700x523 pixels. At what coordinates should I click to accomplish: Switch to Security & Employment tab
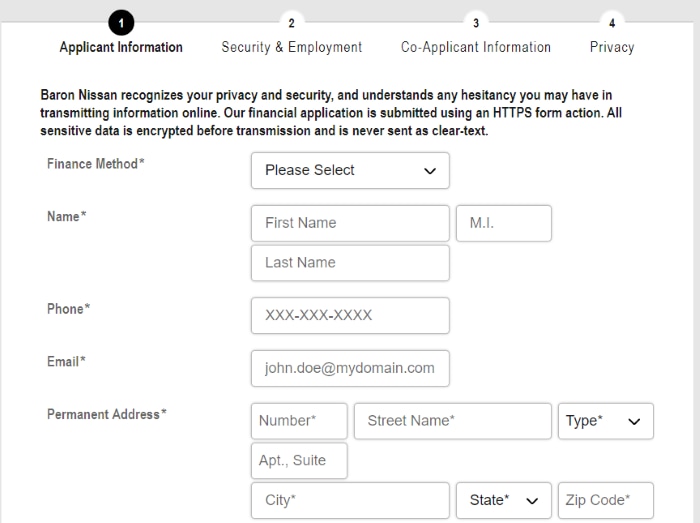click(x=292, y=47)
